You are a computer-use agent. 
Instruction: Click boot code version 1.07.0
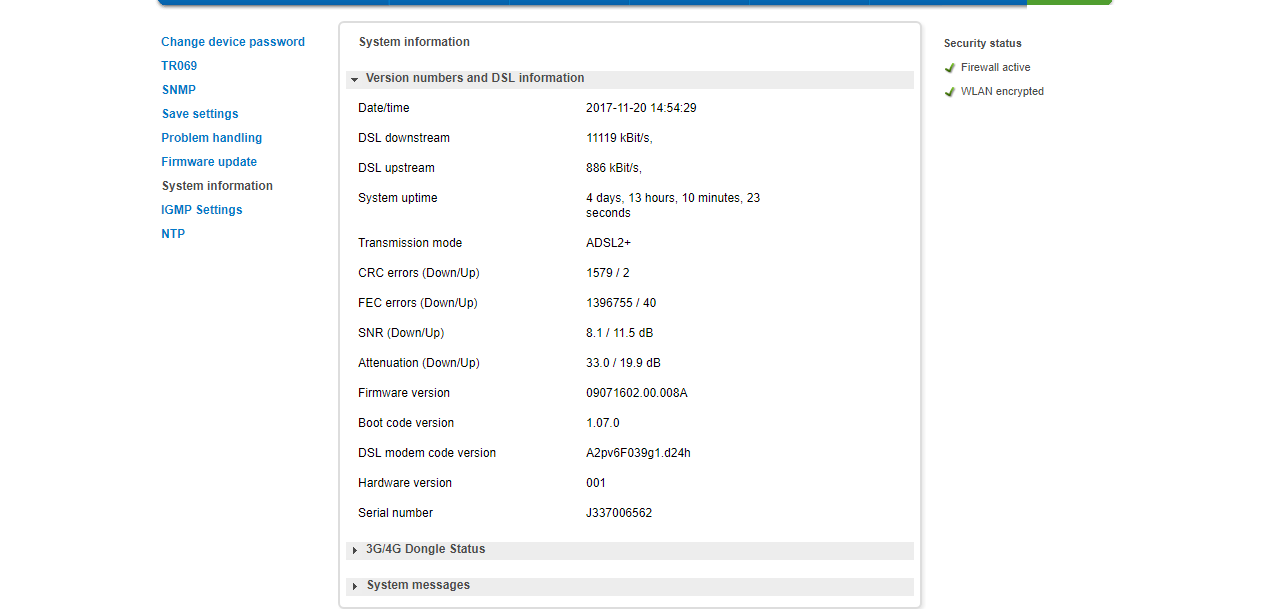tap(603, 423)
